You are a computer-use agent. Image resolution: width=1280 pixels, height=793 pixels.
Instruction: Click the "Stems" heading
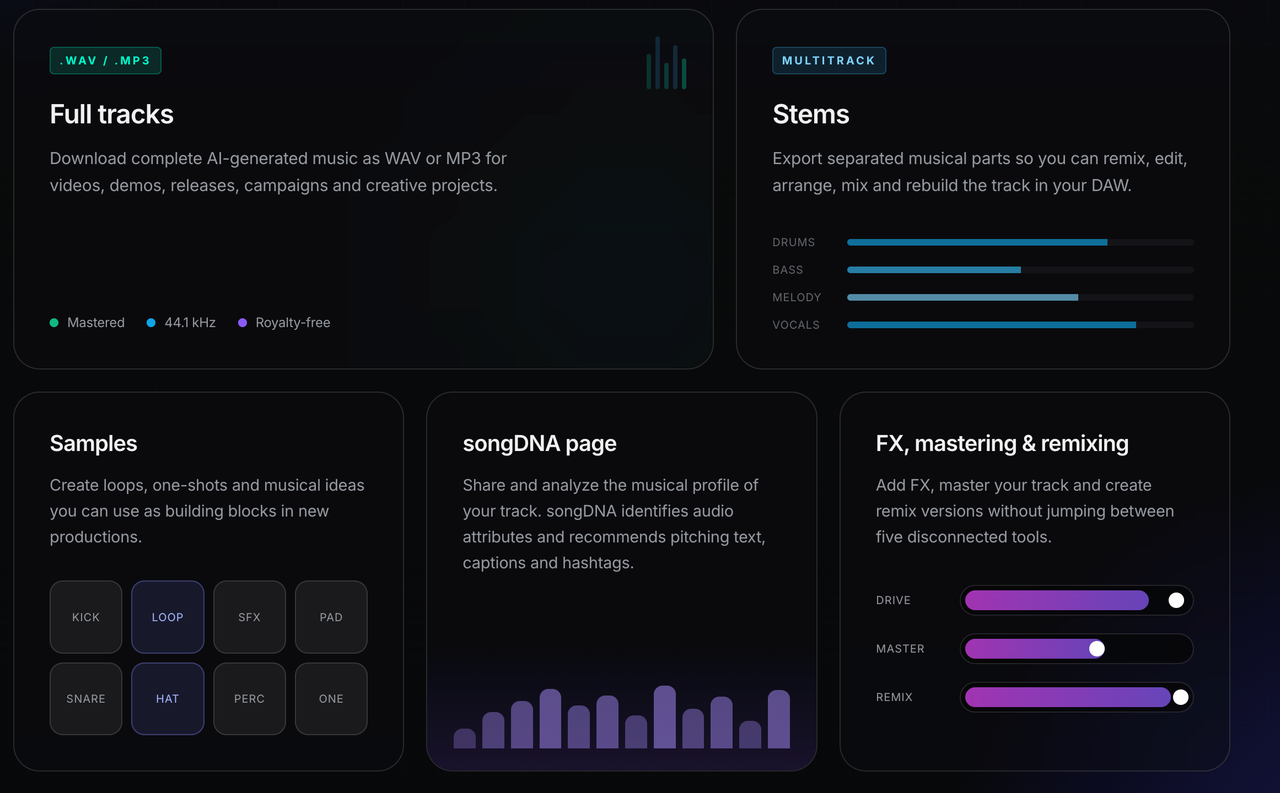click(x=811, y=114)
